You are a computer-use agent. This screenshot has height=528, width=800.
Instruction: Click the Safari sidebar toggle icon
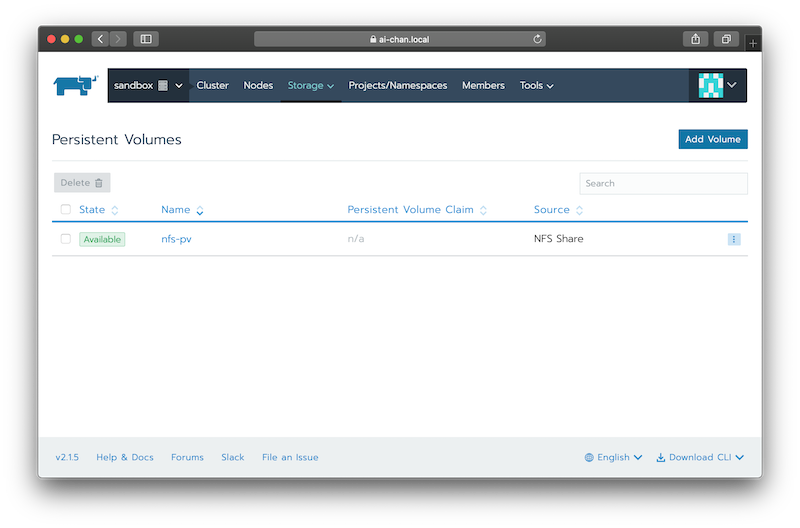[x=146, y=39]
